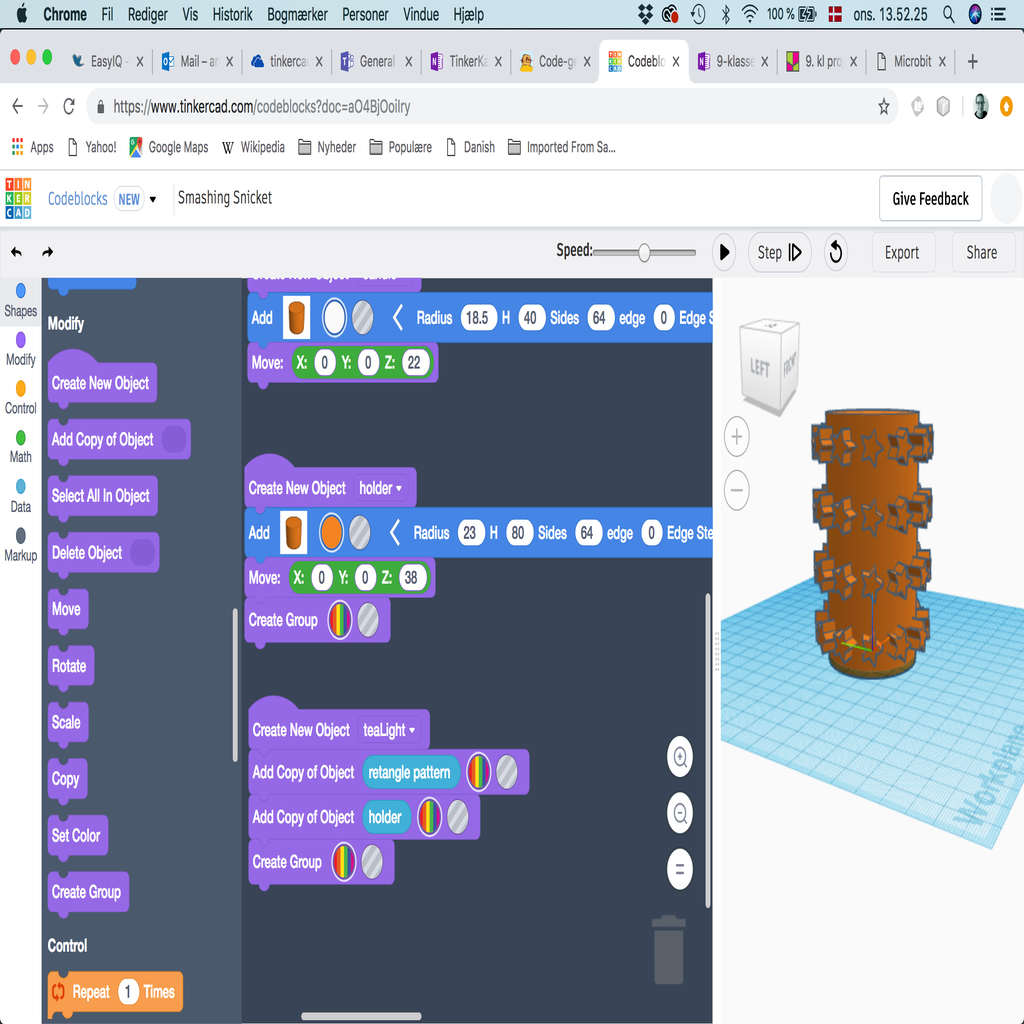This screenshot has height=1024, width=1024.
Task: Click the Radius input showing 23
Action: pos(471,533)
